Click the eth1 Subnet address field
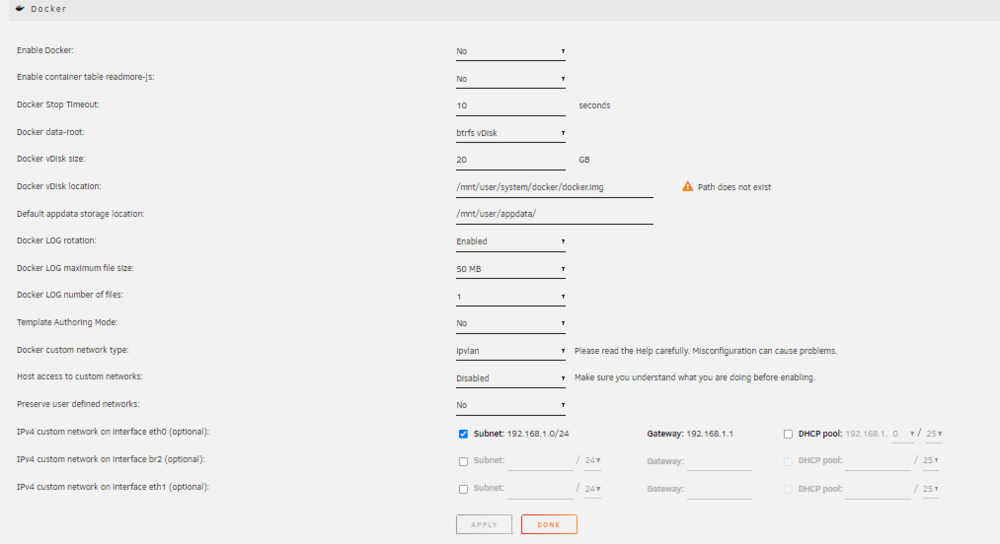Screen dimensions: 1000x544 coord(540,489)
